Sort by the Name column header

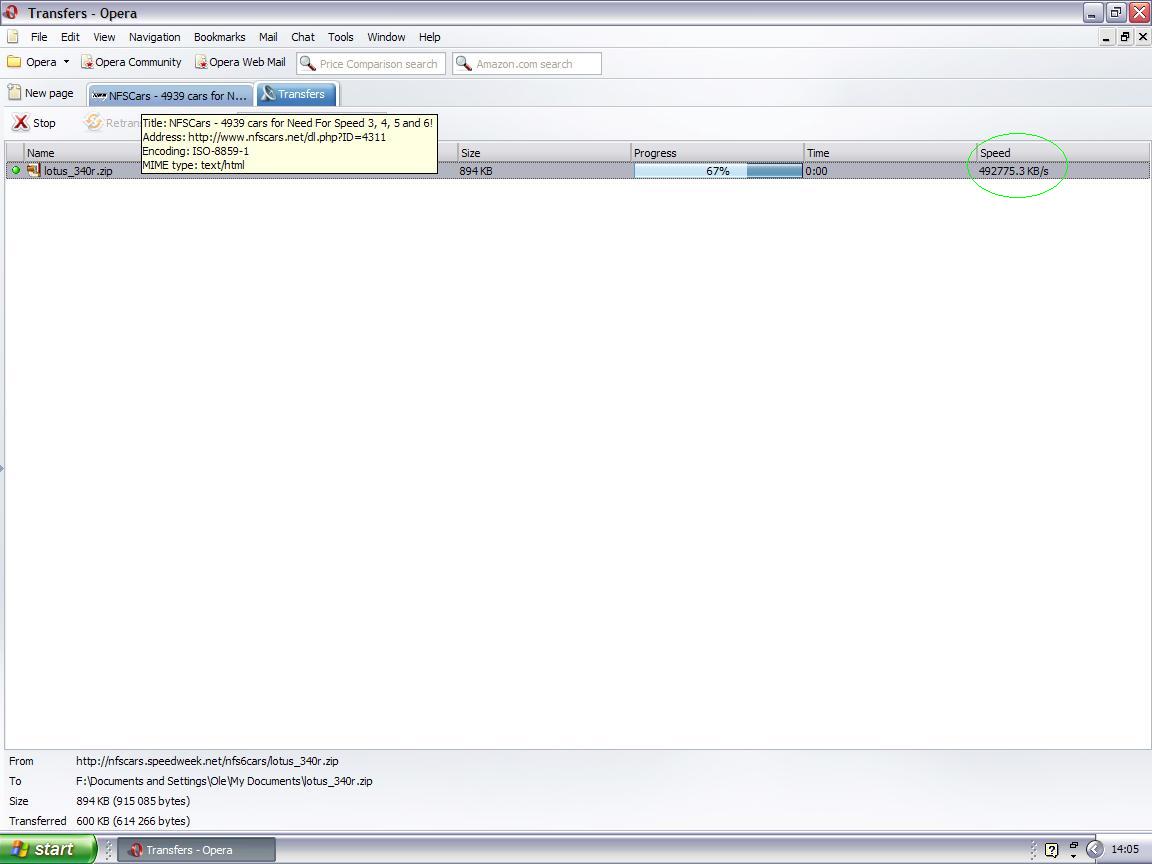239,153
